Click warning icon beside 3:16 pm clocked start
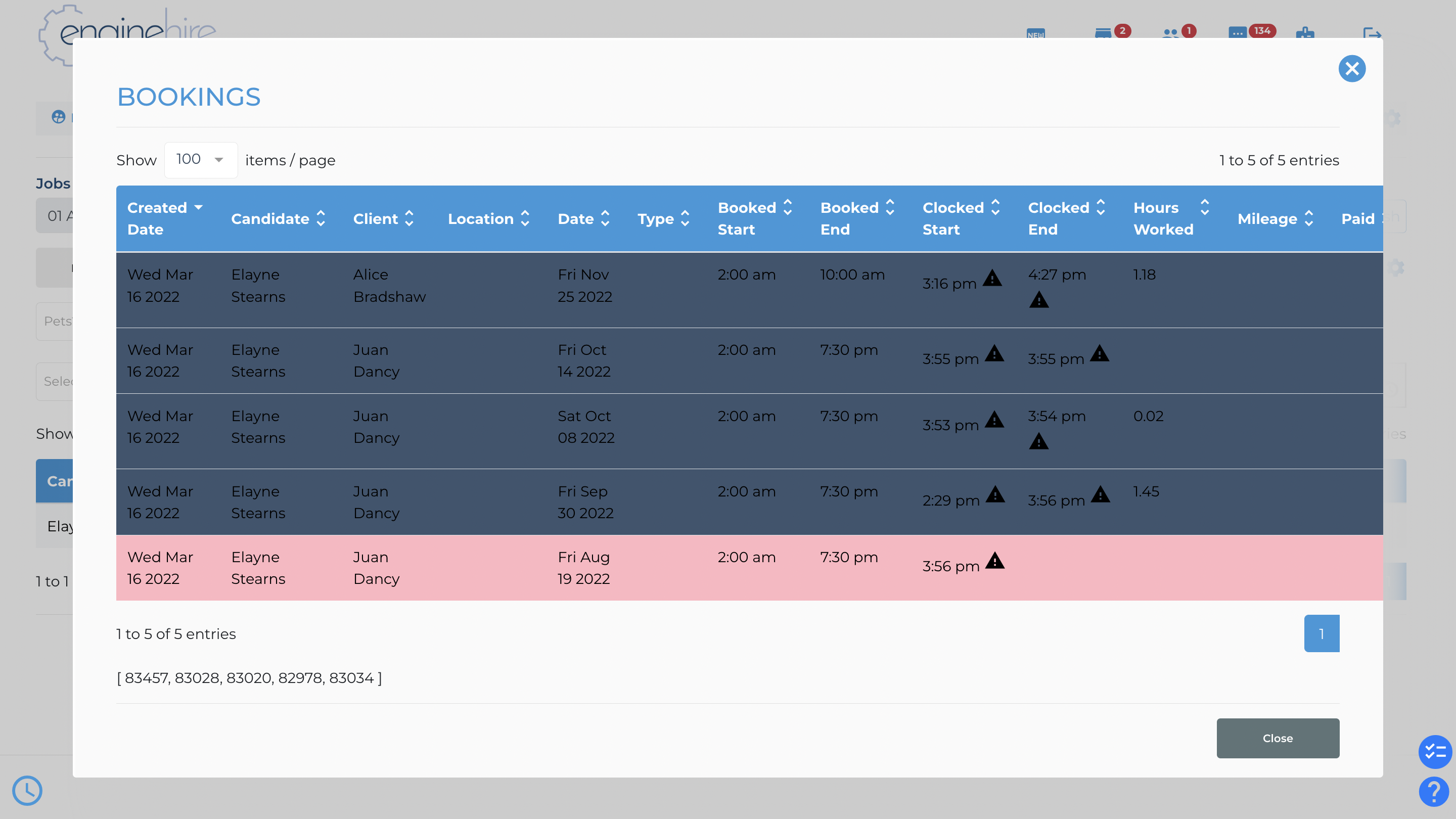This screenshot has height=819, width=1456. (992, 278)
